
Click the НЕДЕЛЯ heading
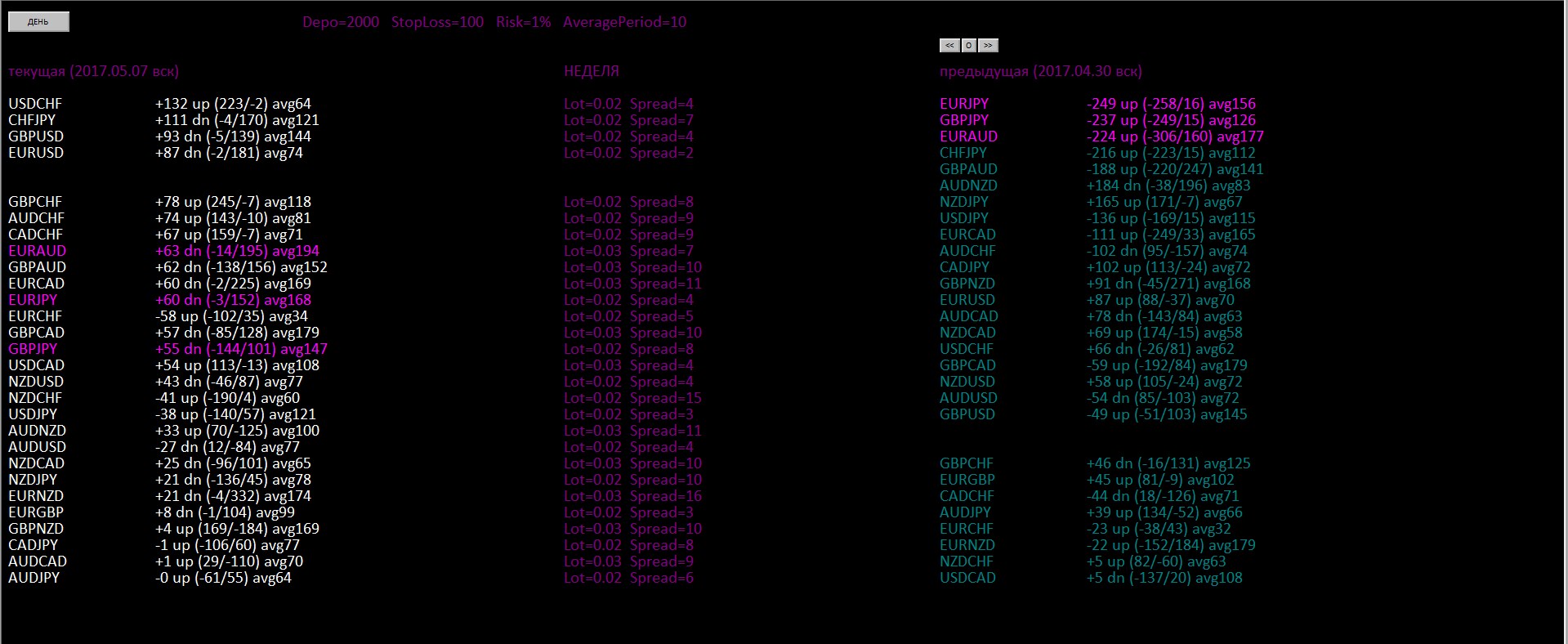coord(592,71)
